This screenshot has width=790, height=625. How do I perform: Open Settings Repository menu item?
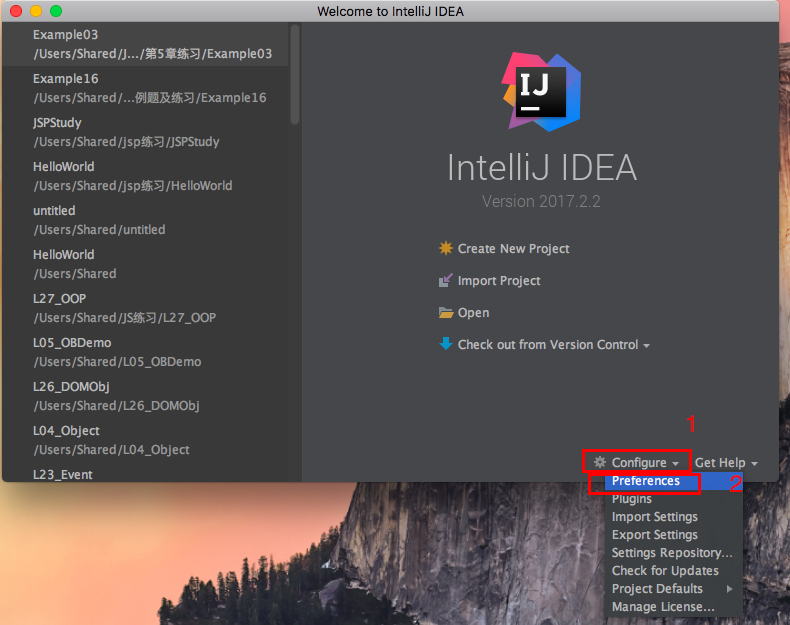[x=674, y=553]
